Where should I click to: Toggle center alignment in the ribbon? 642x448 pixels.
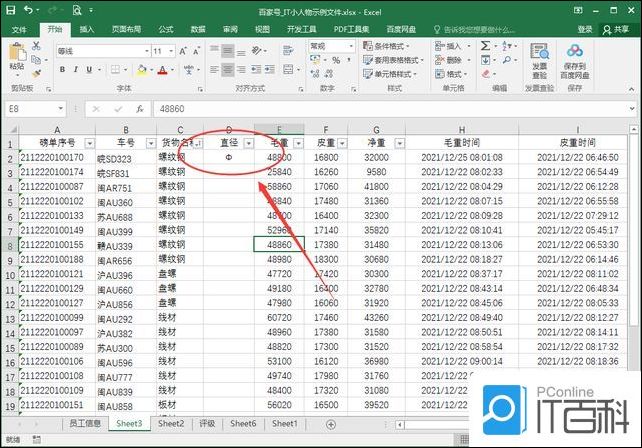point(229,70)
